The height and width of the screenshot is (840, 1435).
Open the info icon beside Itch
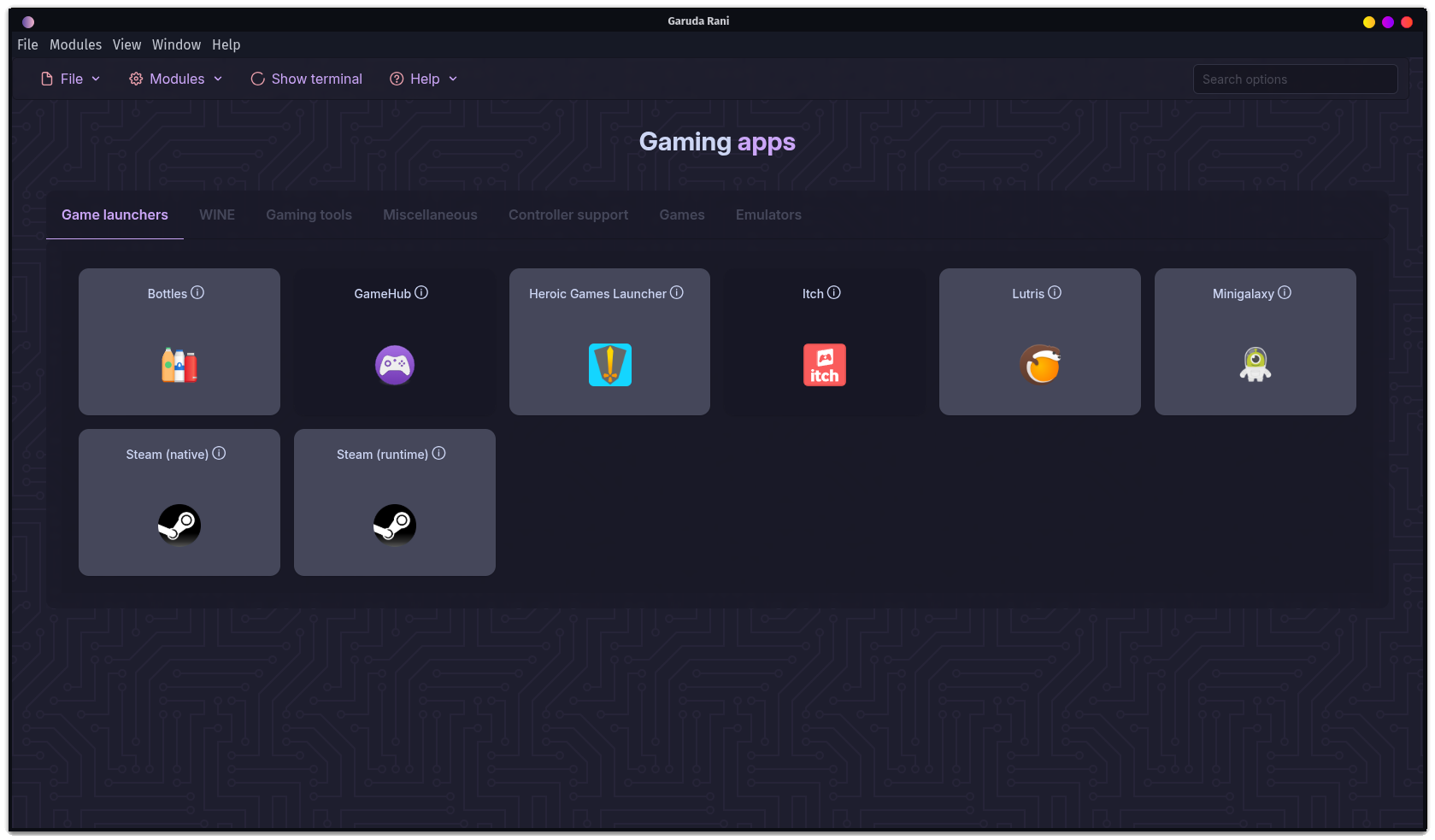tap(834, 292)
